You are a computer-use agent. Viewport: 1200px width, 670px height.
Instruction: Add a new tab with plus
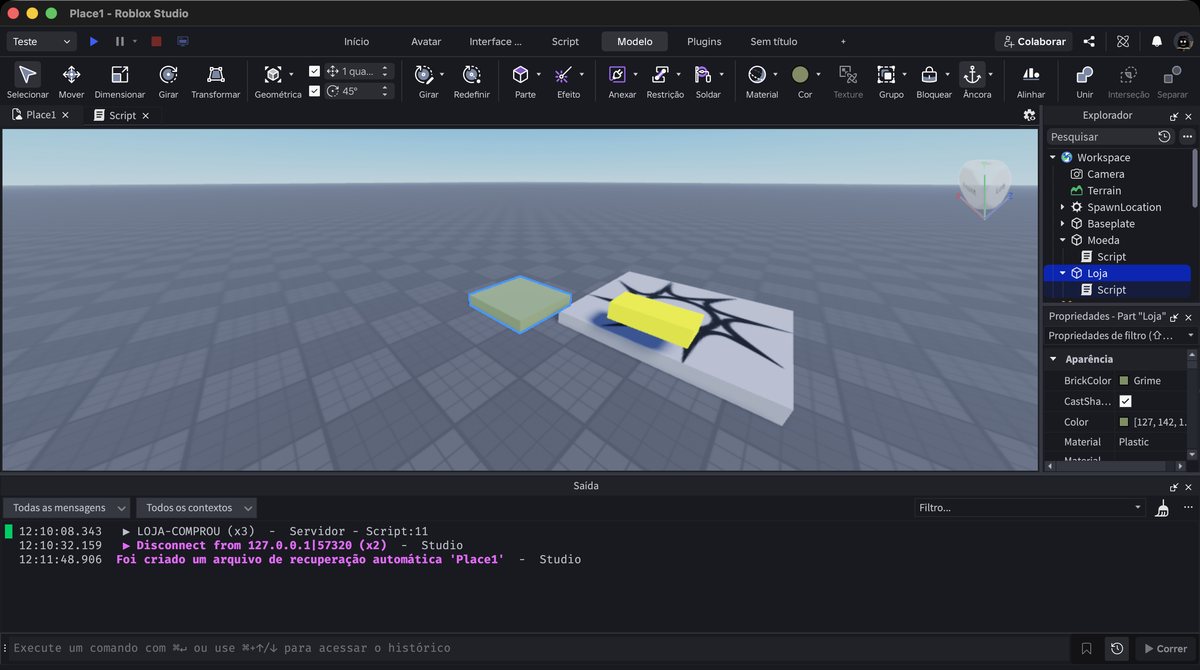pyautogui.click(x=843, y=42)
